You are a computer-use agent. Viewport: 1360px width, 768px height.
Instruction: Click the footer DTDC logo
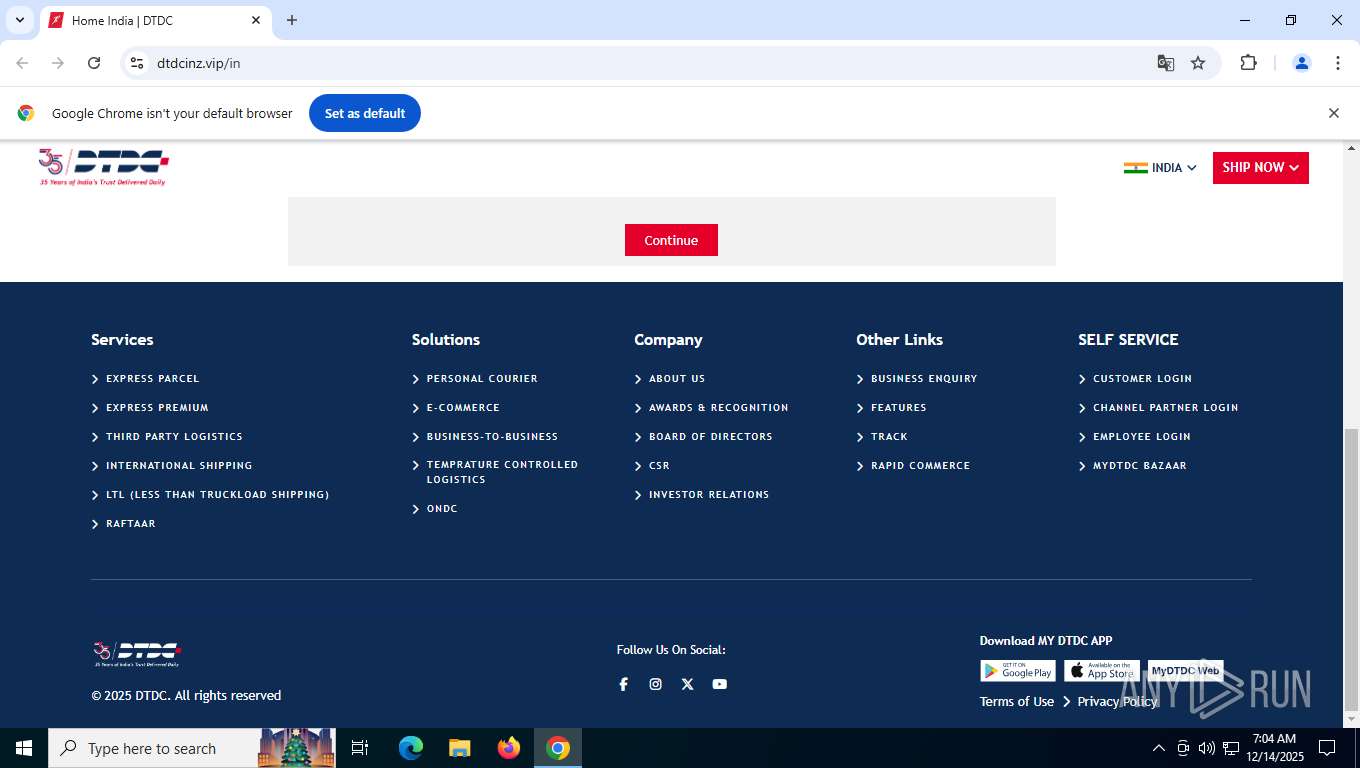136,654
